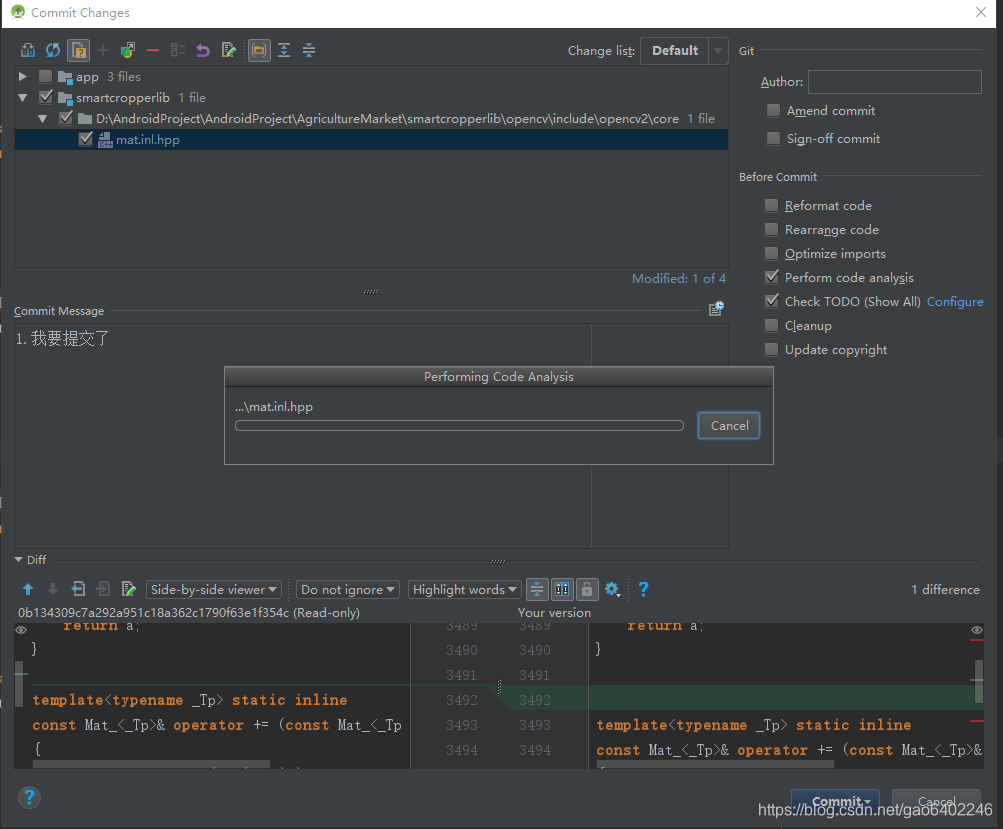Screen dimensions: 1003x829
Task: Go to next difference arrow
Action: point(53,589)
